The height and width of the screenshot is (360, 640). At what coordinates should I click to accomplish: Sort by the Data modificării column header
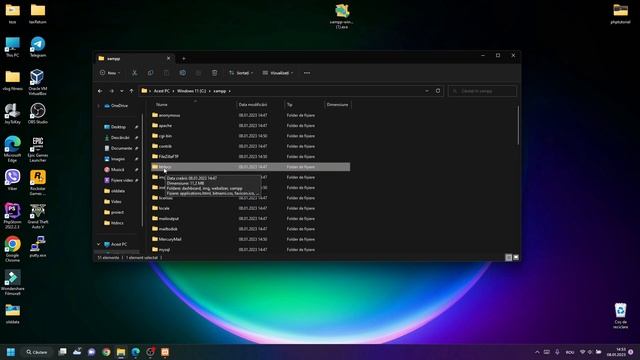(x=253, y=104)
